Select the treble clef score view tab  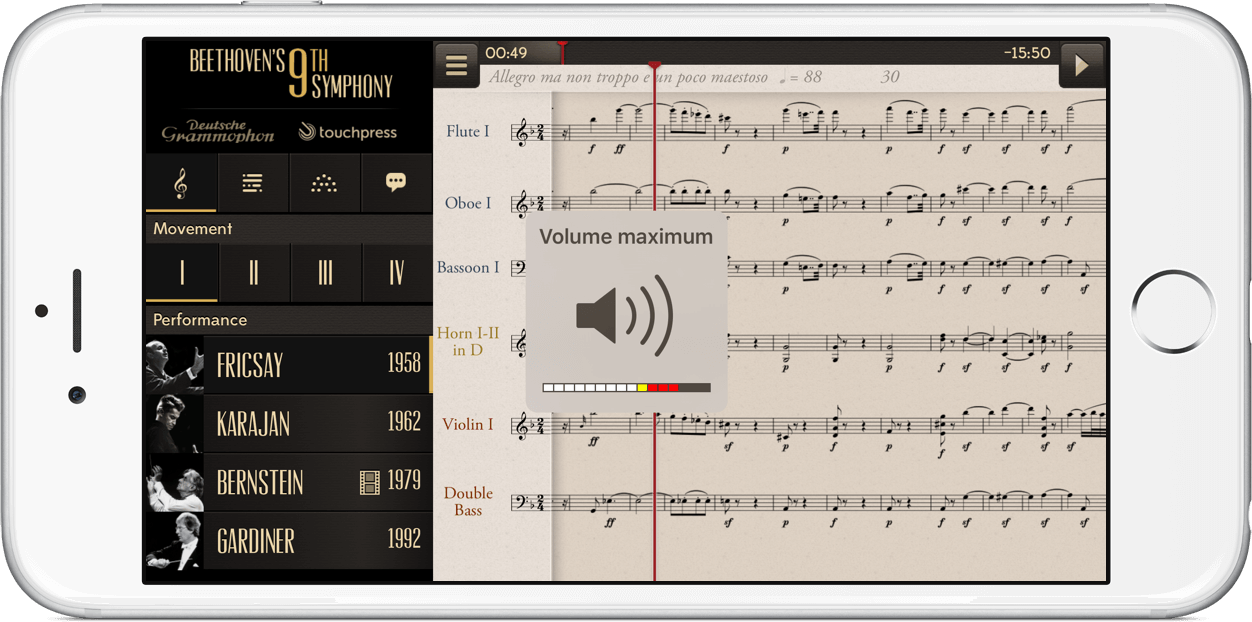pyautogui.click(x=181, y=183)
